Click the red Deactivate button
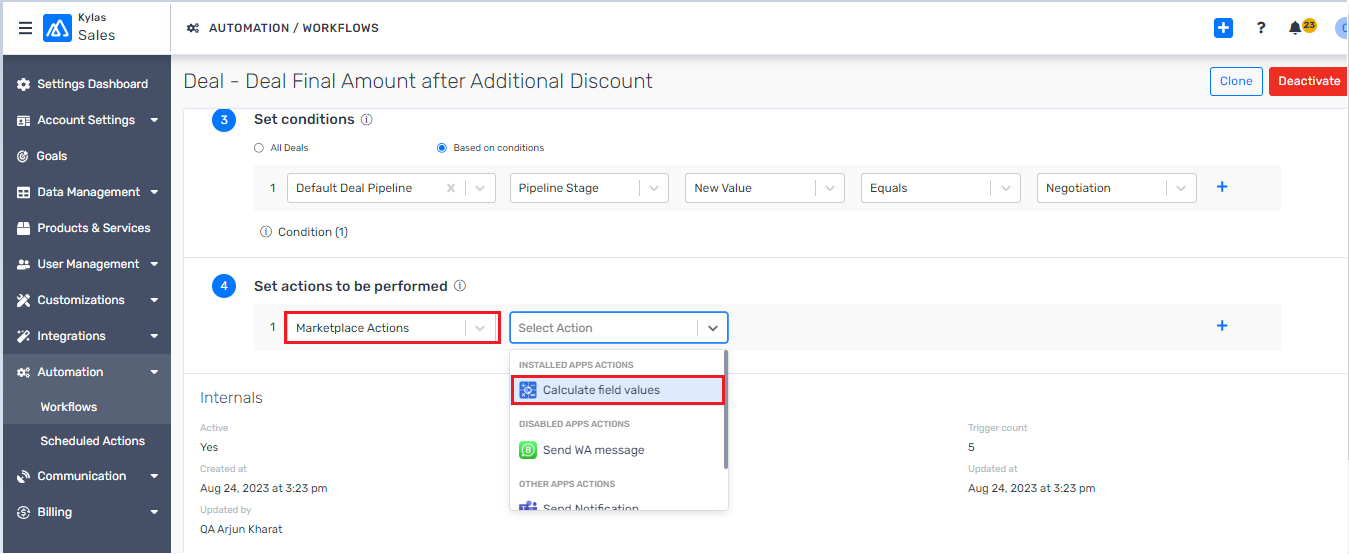 click(x=1308, y=81)
